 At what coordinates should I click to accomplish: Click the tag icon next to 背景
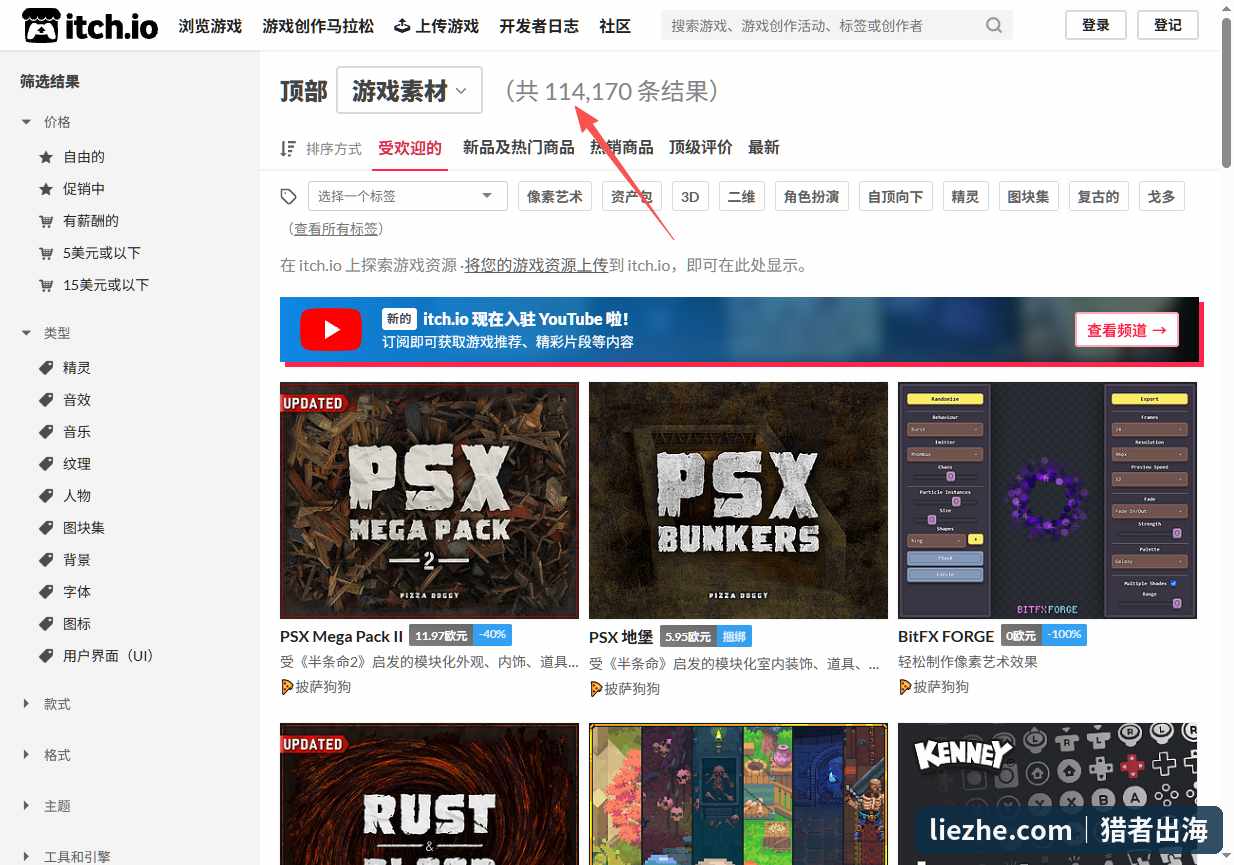pyautogui.click(x=45, y=560)
